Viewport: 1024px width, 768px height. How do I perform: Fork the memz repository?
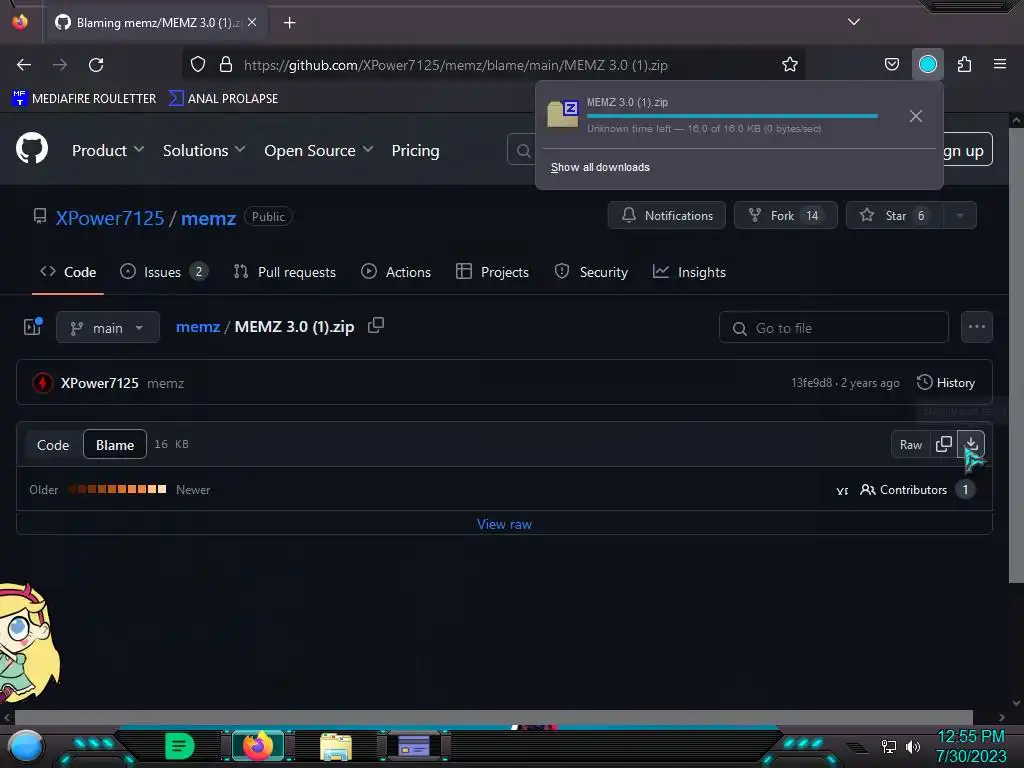pos(786,216)
